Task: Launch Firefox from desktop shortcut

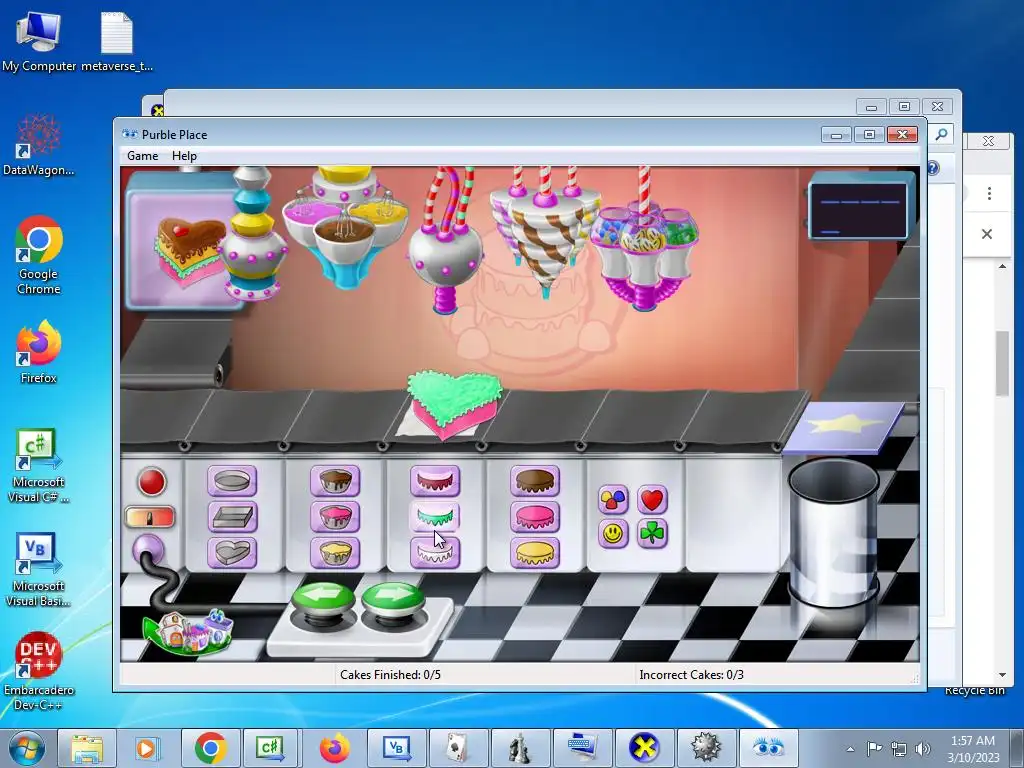Action: (x=39, y=351)
